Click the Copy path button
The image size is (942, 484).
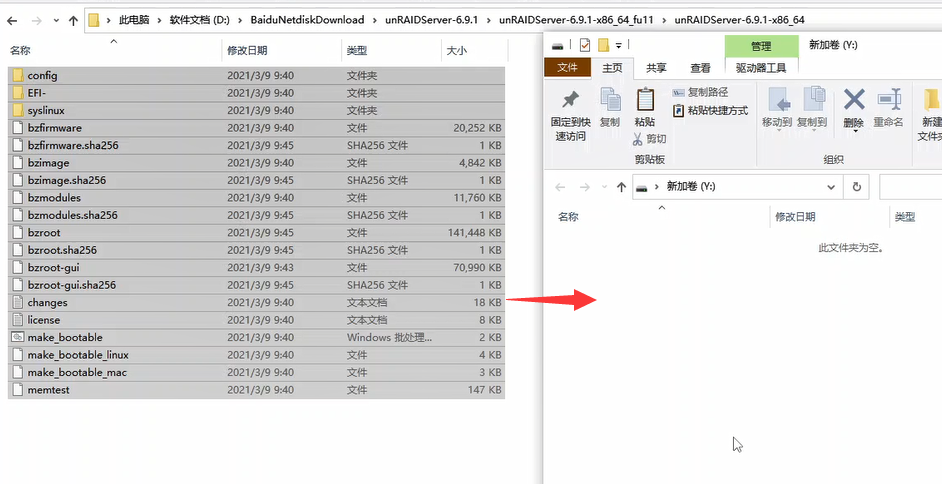point(700,92)
